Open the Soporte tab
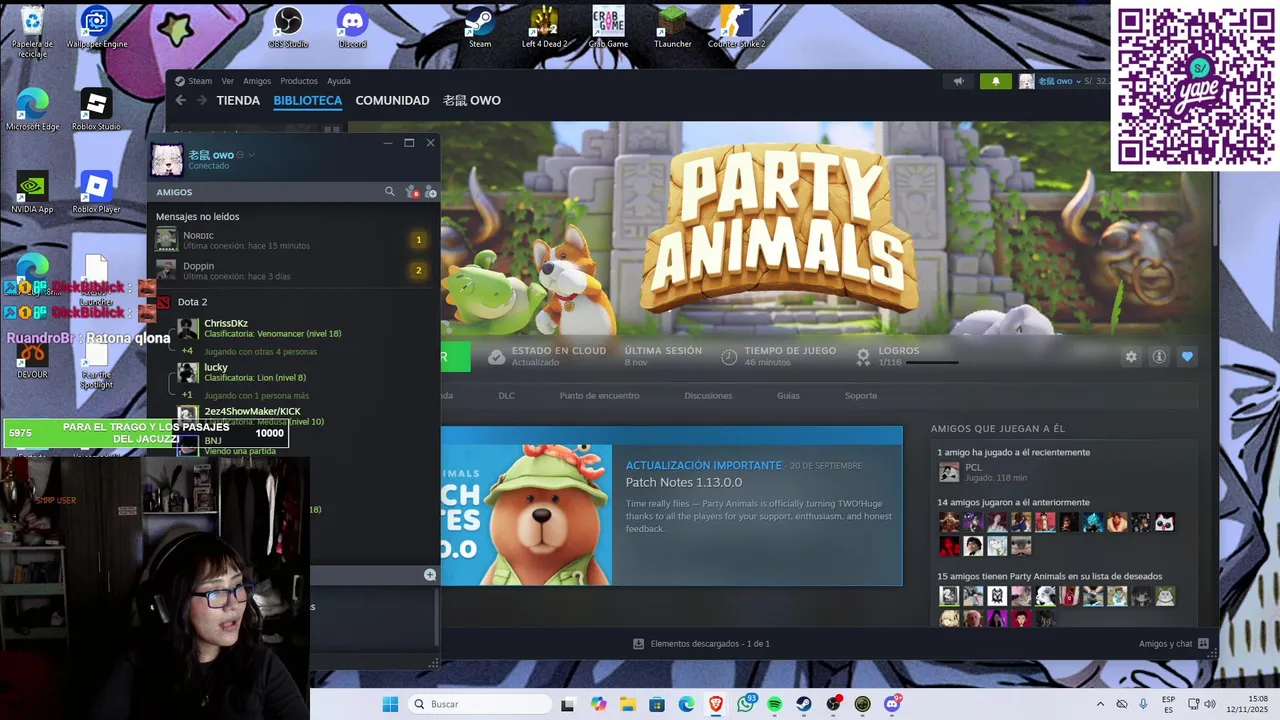Viewport: 1280px width, 720px height. [861, 395]
